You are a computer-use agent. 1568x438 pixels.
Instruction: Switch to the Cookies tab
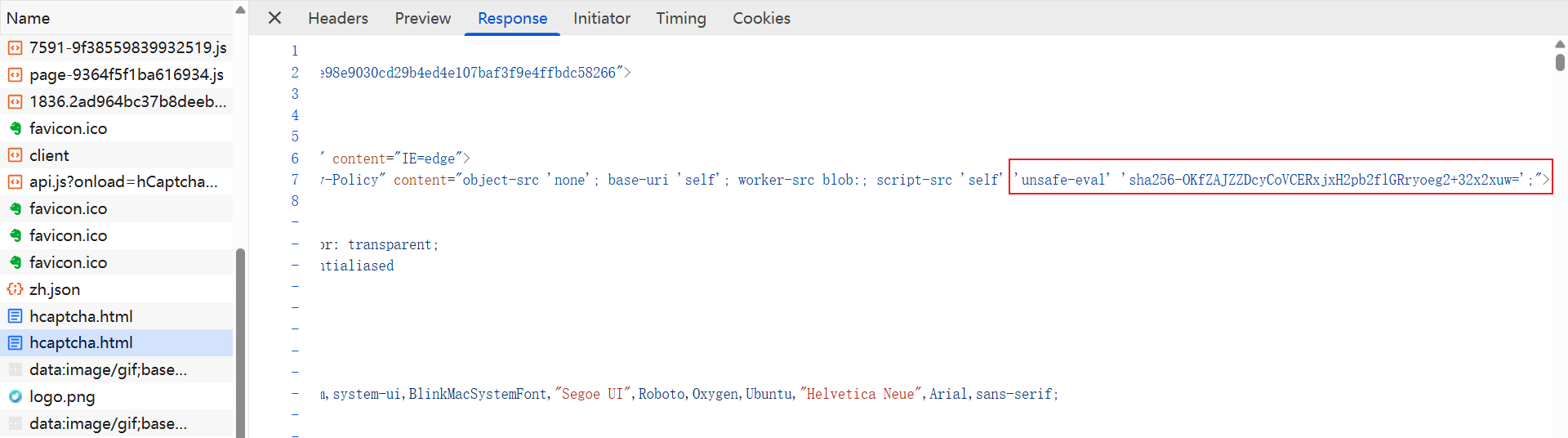pos(760,18)
